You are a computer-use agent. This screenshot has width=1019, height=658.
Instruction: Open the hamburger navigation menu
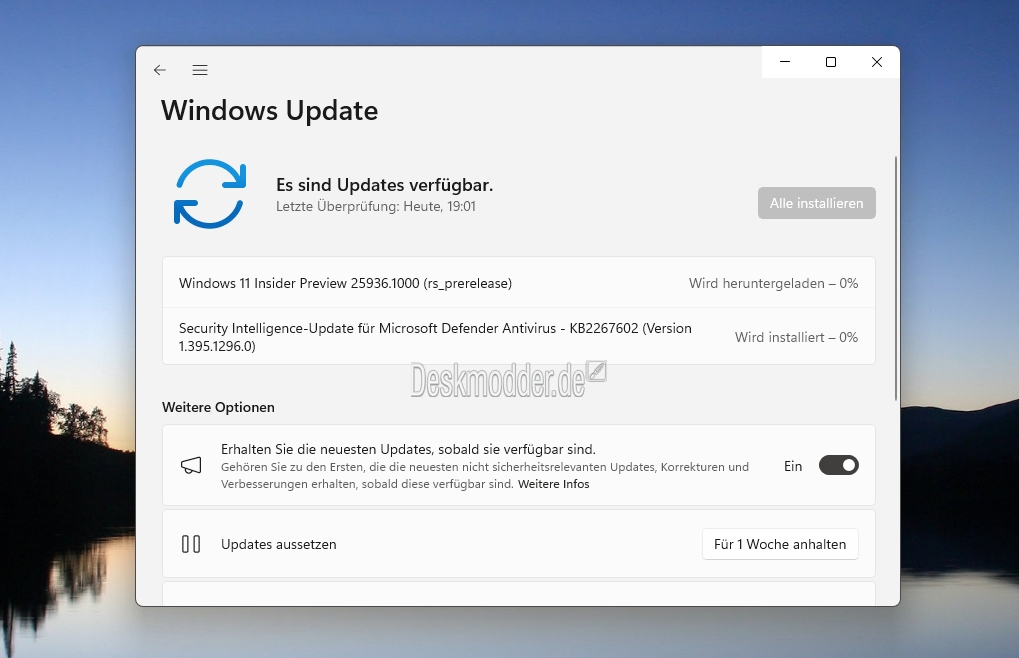pyautogui.click(x=200, y=70)
